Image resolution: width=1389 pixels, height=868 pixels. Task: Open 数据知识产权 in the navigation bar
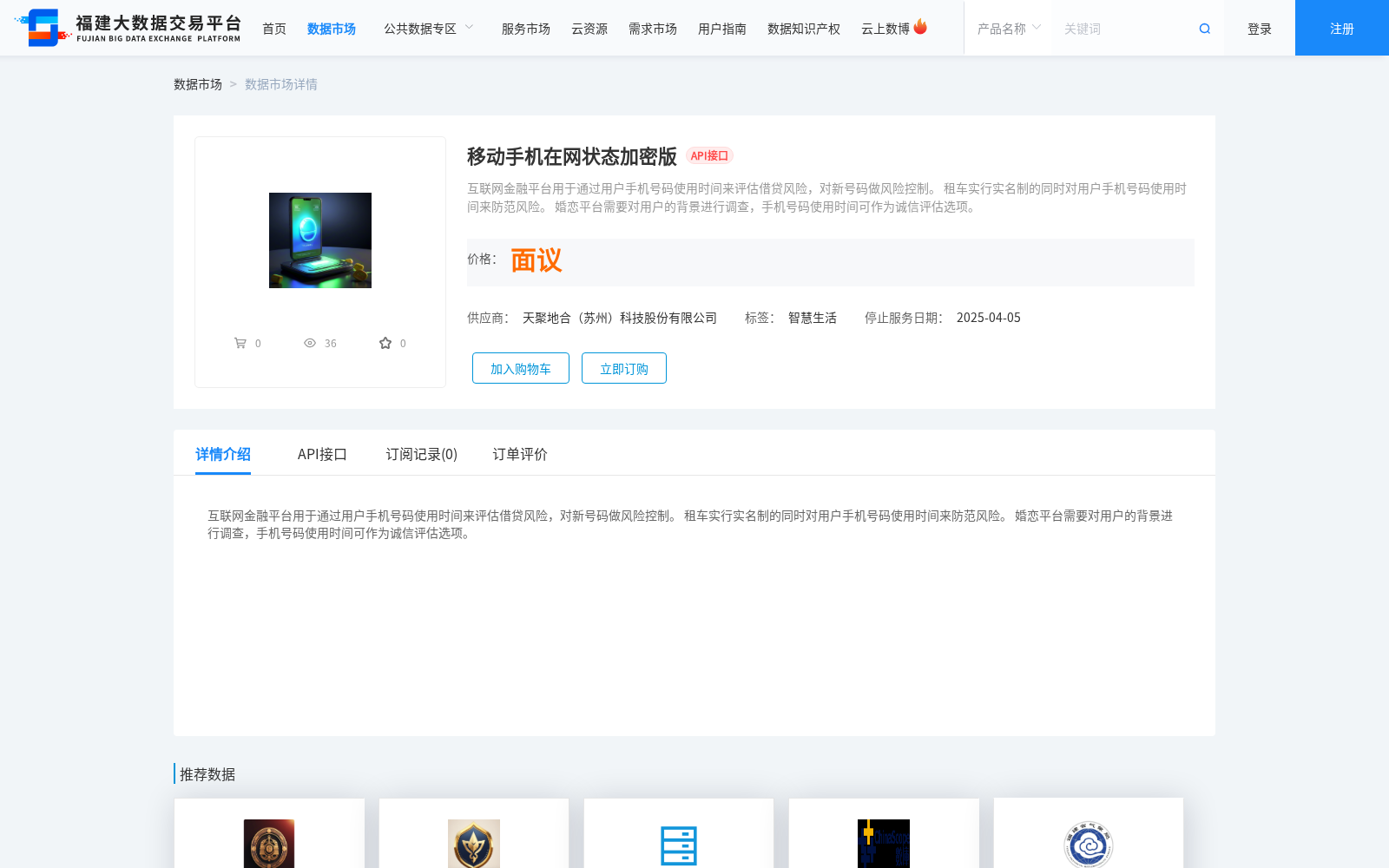click(804, 29)
